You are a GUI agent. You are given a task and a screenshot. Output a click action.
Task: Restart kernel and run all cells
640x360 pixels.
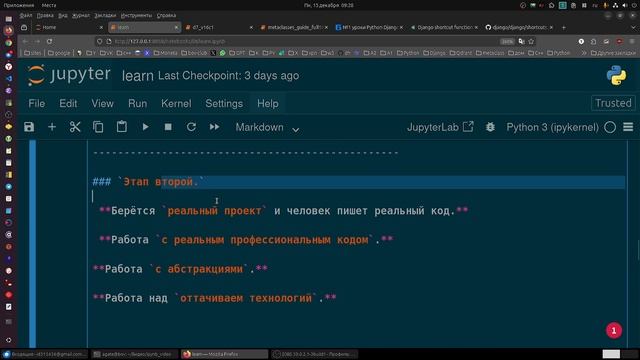click(214, 127)
